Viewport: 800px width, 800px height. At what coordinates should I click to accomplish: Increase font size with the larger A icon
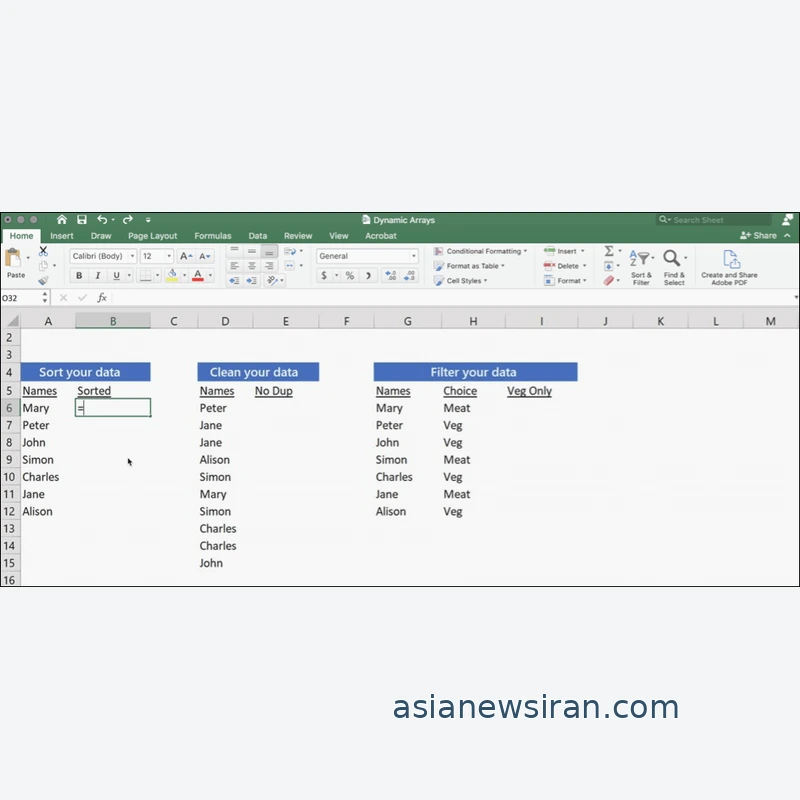point(186,256)
